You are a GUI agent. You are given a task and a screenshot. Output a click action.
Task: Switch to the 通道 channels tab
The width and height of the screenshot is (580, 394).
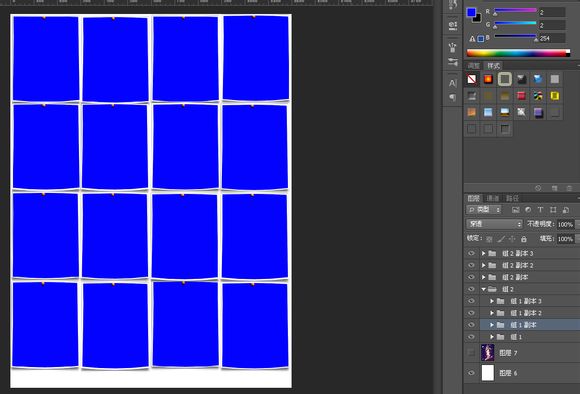tap(493, 199)
